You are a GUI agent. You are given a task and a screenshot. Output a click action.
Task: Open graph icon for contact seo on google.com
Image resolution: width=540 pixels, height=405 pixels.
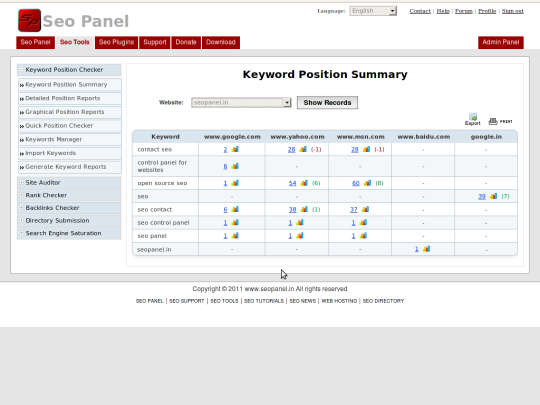click(x=235, y=149)
